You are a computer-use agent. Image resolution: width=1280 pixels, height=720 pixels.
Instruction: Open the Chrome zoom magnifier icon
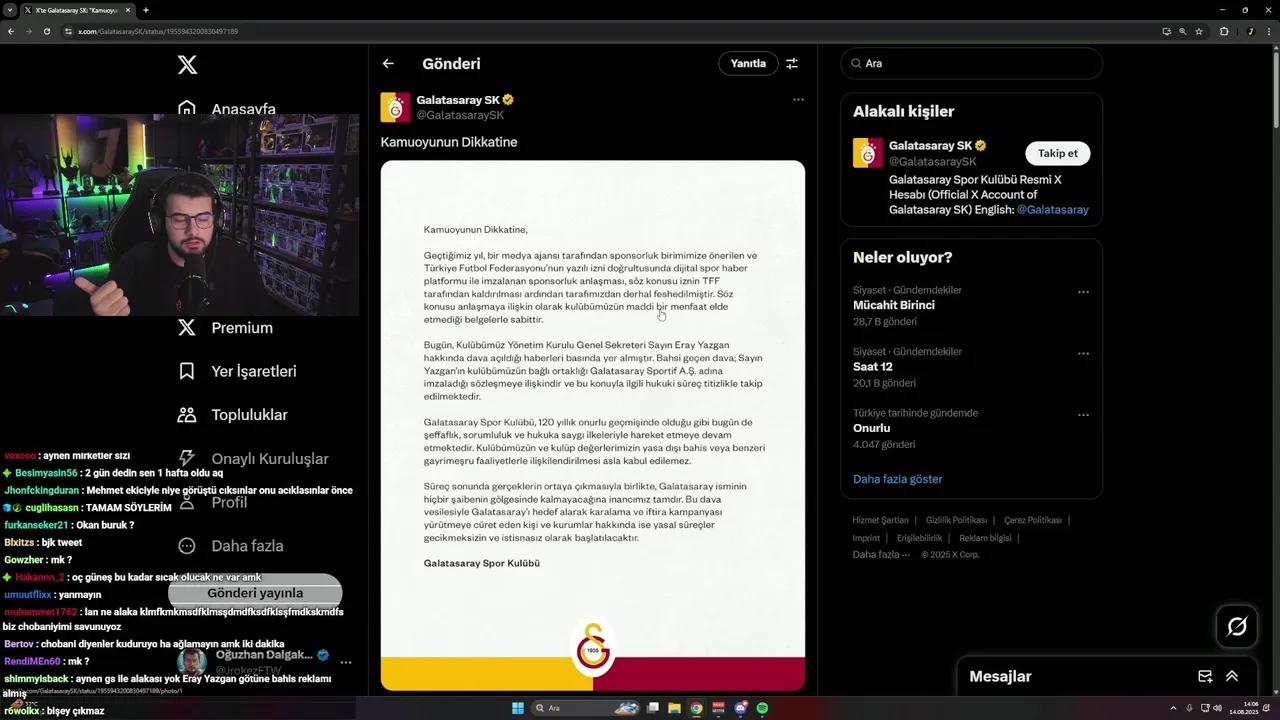click(x=1183, y=31)
